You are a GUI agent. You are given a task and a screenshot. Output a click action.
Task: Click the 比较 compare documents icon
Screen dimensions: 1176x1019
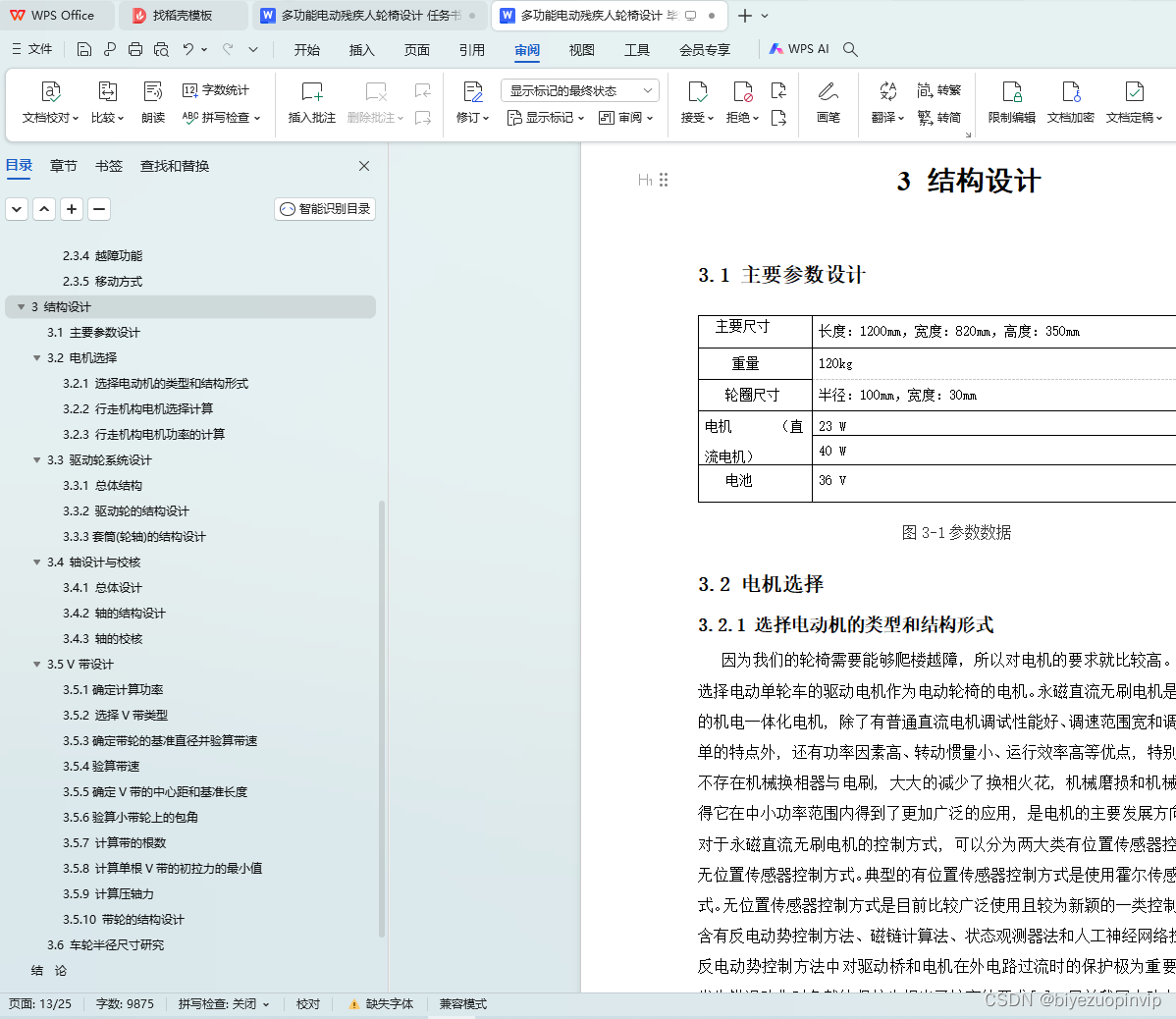coord(107,102)
